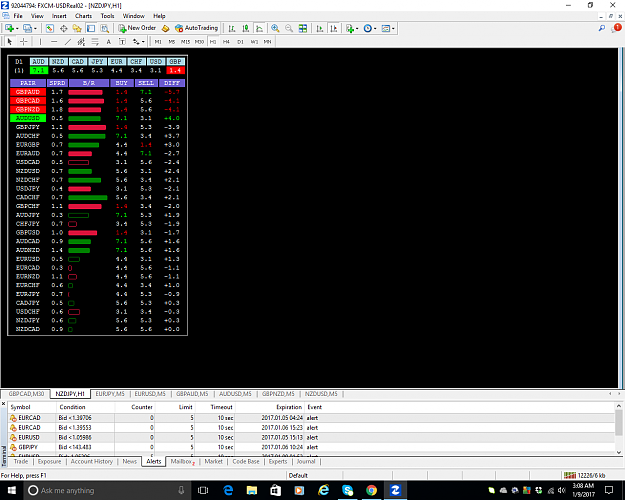Open the Tools menu
Image resolution: width=625 pixels, height=500 pixels.
107,16
